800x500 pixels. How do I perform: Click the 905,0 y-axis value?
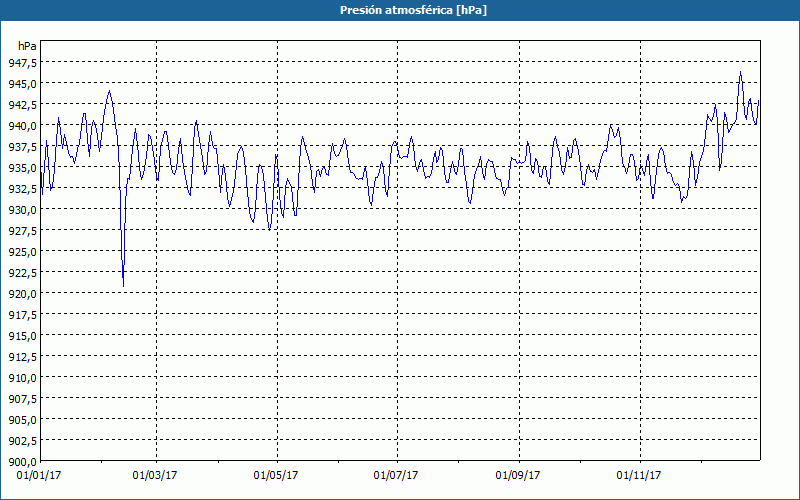pyautogui.click(x=22, y=419)
